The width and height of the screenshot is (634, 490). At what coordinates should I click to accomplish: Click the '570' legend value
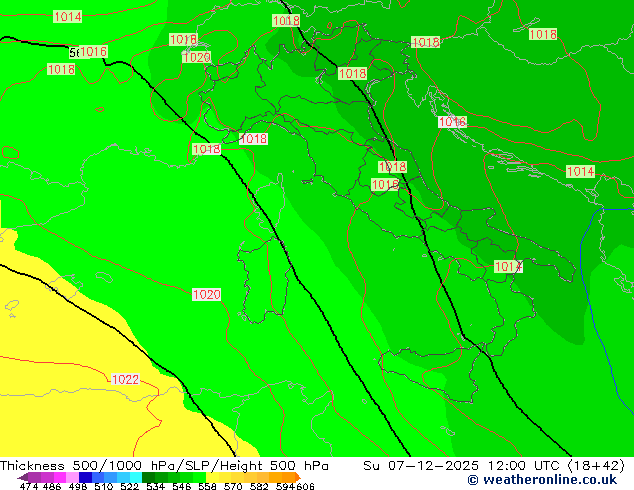click(x=233, y=486)
